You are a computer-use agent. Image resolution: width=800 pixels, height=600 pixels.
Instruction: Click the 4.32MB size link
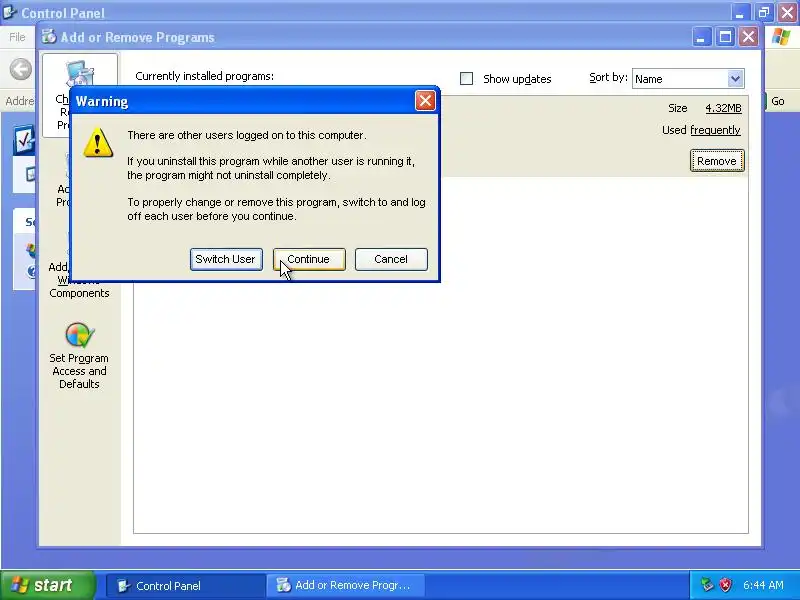point(723,108)
